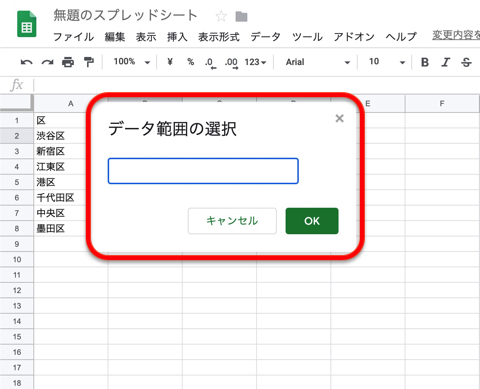Viewport: 480px width, 389px height.
Task: Select row 12 header
Action: pos(17,290)
